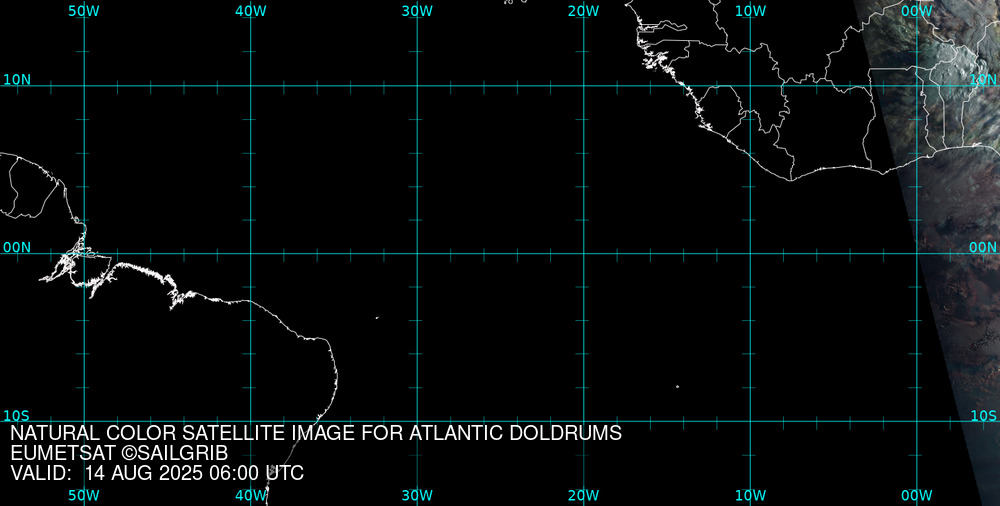Click the 'NATURAL COLOR SATELLITE IMAGE FOR ATLANTIC DOLDRUMS' title
Screen dimensions: 1000x506
pyautogui.click(x=316, y=433)
